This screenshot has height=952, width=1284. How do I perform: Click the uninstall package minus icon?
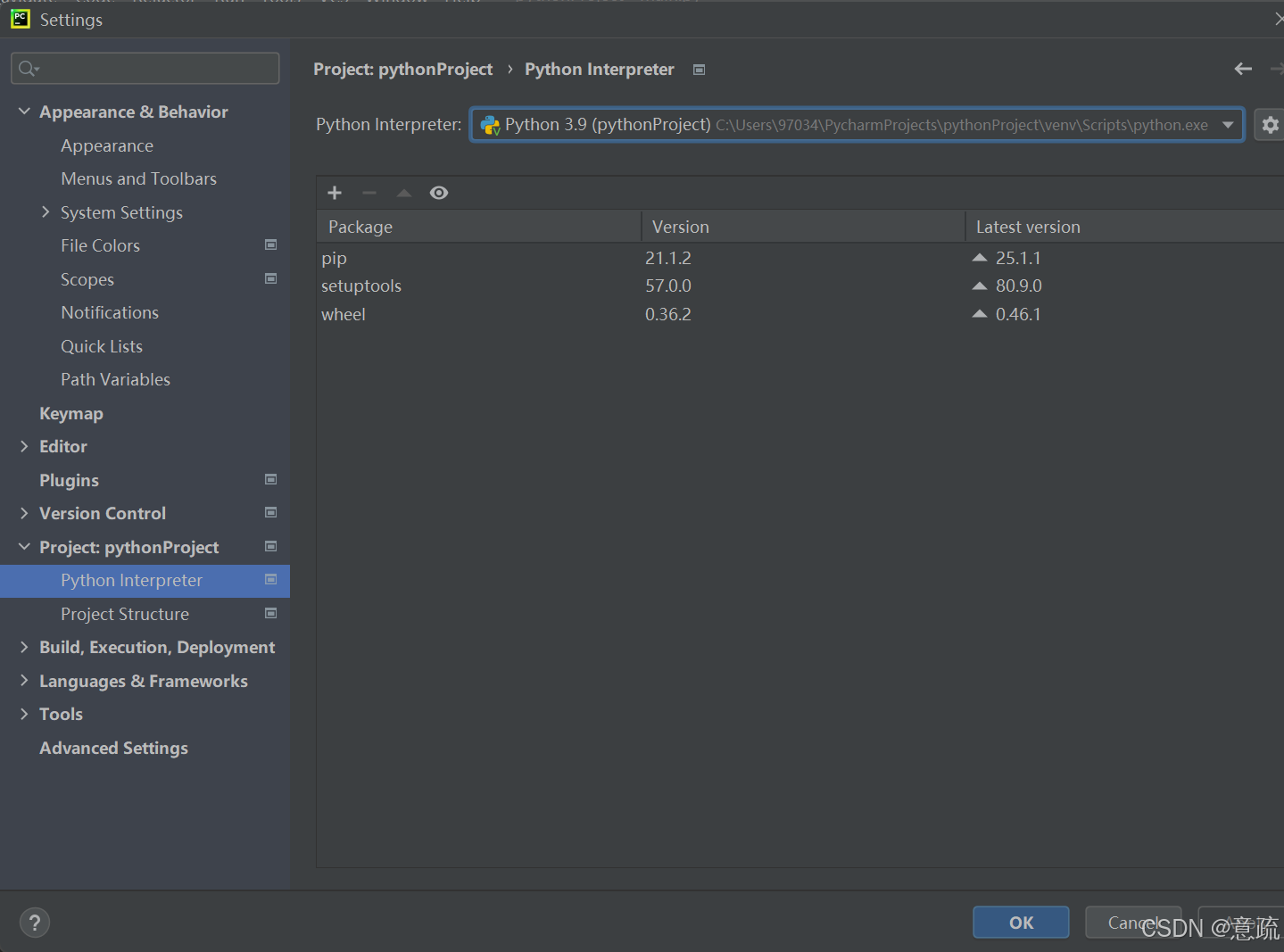click(x=369, y=193)
